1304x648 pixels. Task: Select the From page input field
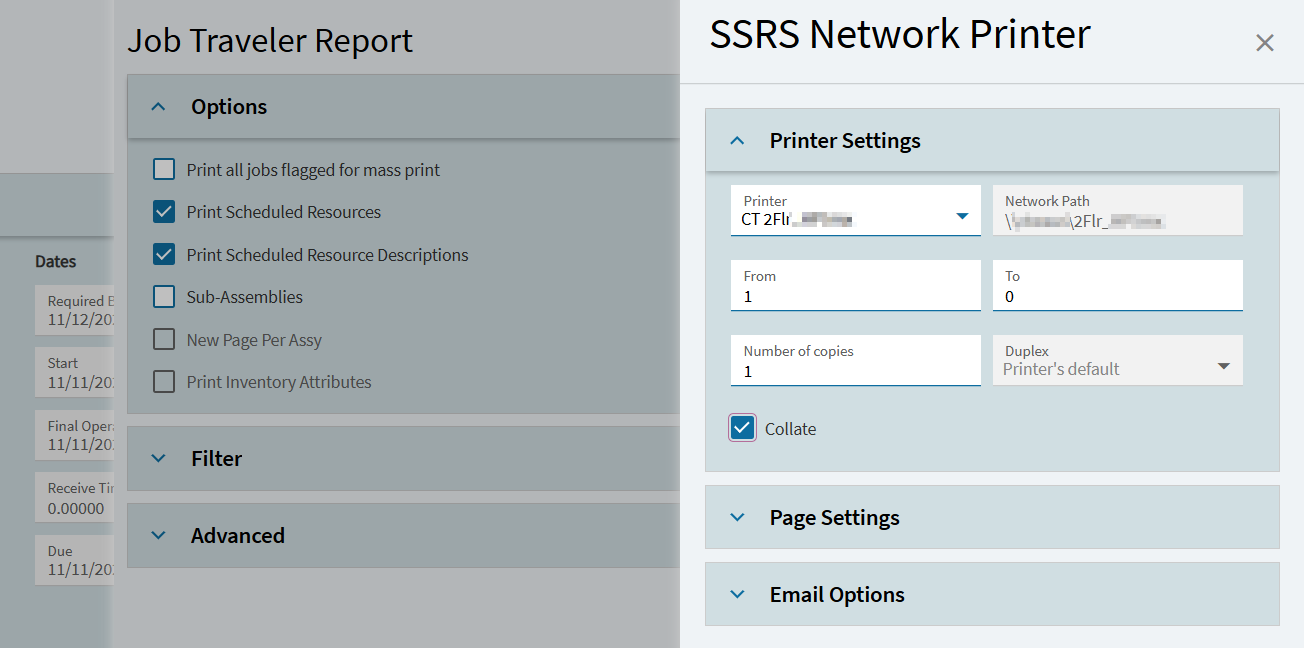pyautogui.click(x=855, y=293)
